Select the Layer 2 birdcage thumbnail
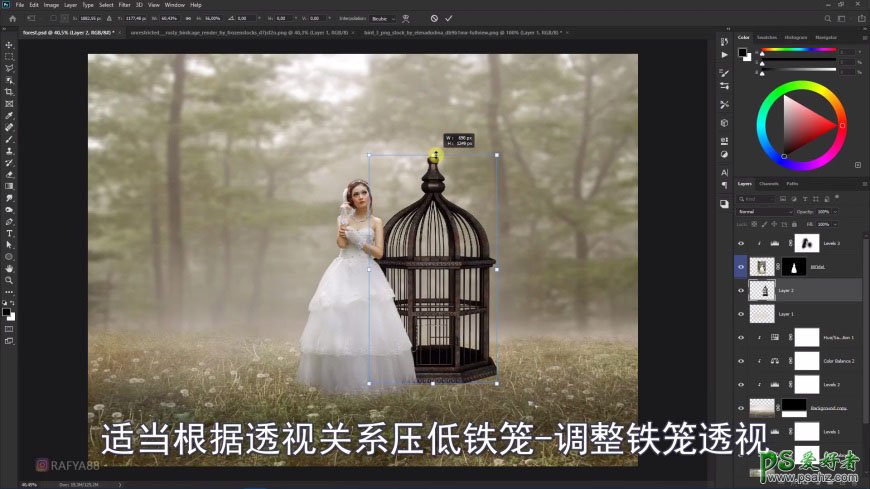Screen dimensions: 870x489 (762, 290)
